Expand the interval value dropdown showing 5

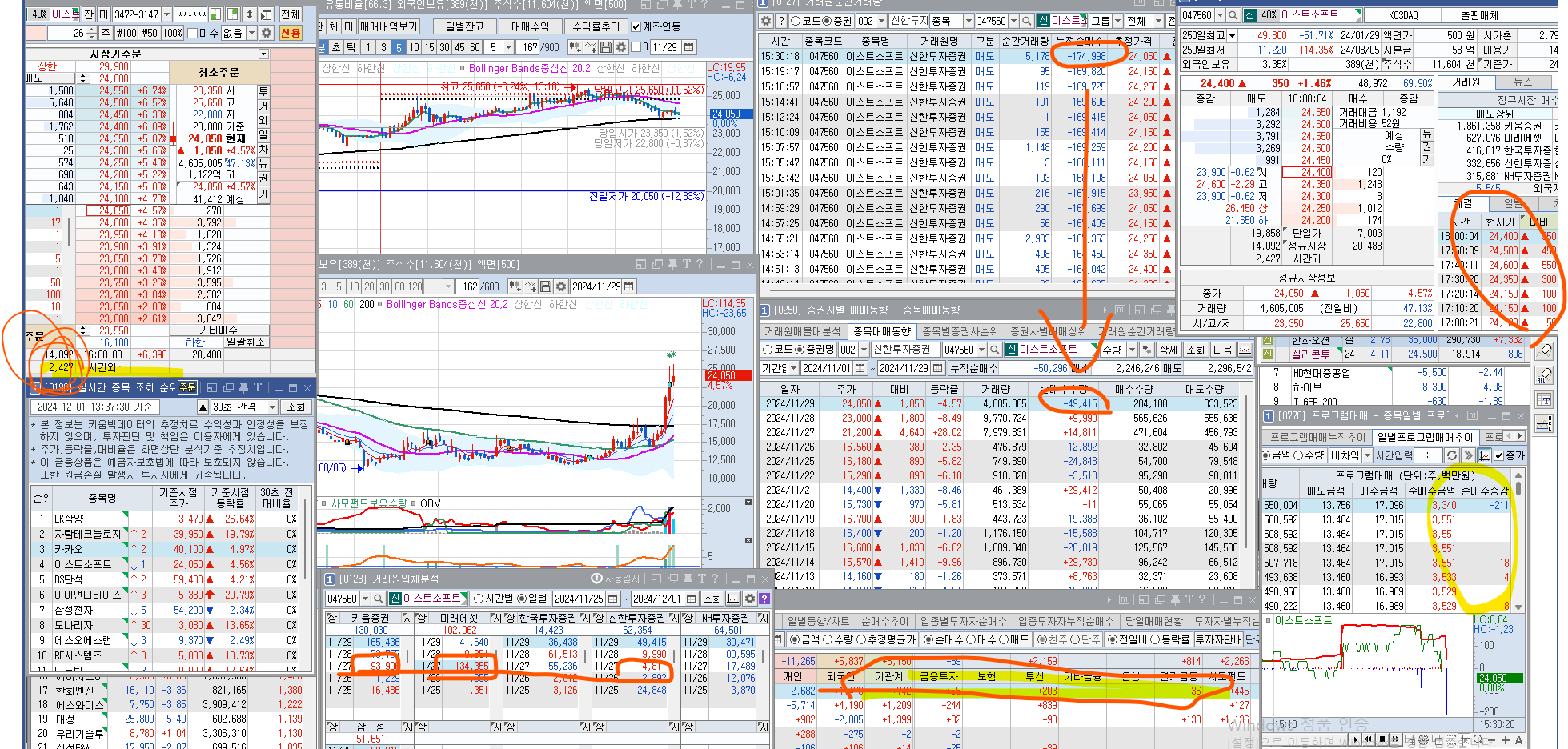tap(507, 47)
